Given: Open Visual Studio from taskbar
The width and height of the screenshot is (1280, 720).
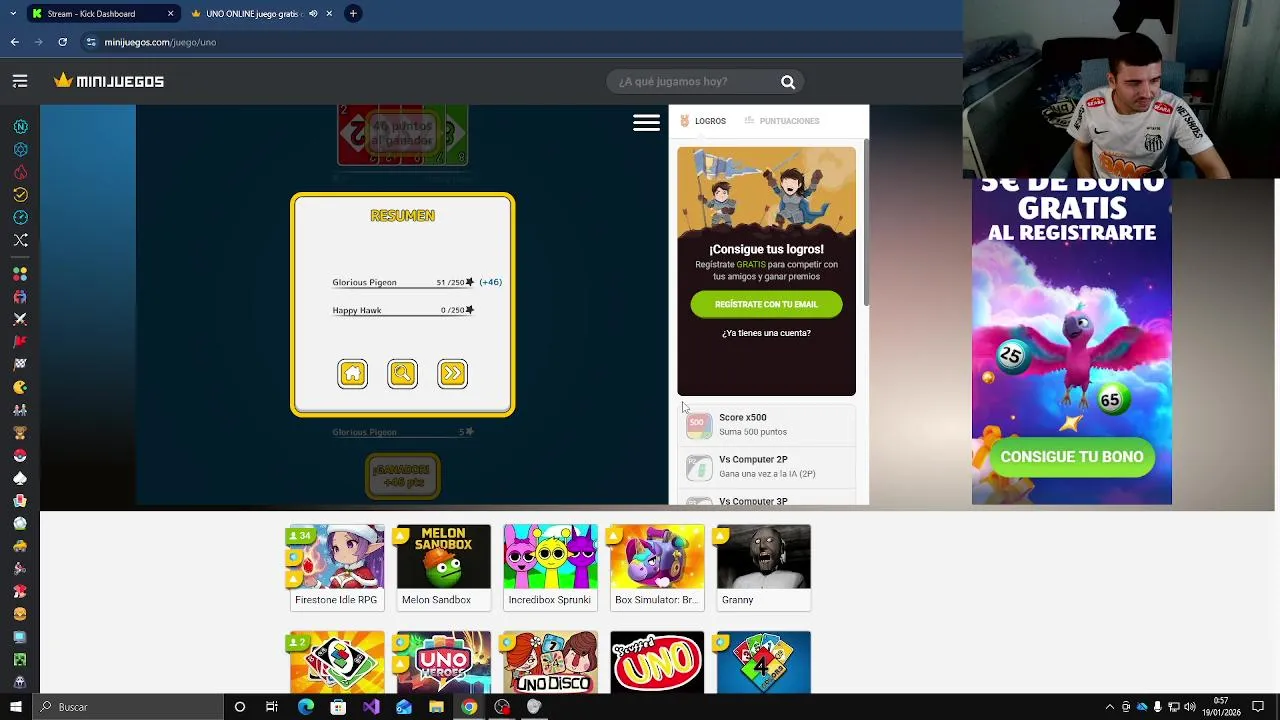Looking at the screenshot, I should pos(371,707).
